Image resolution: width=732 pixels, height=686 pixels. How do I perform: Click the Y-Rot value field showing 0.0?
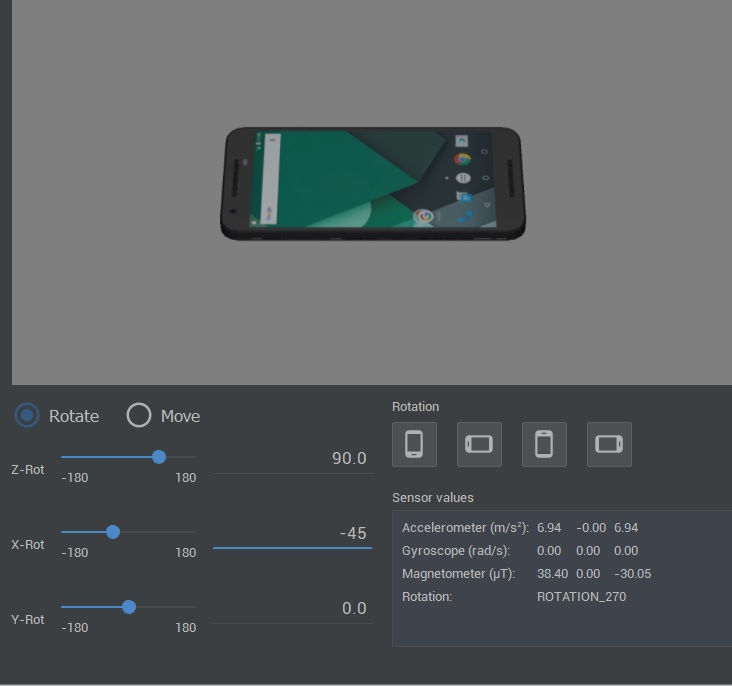[x=292, y=608]
